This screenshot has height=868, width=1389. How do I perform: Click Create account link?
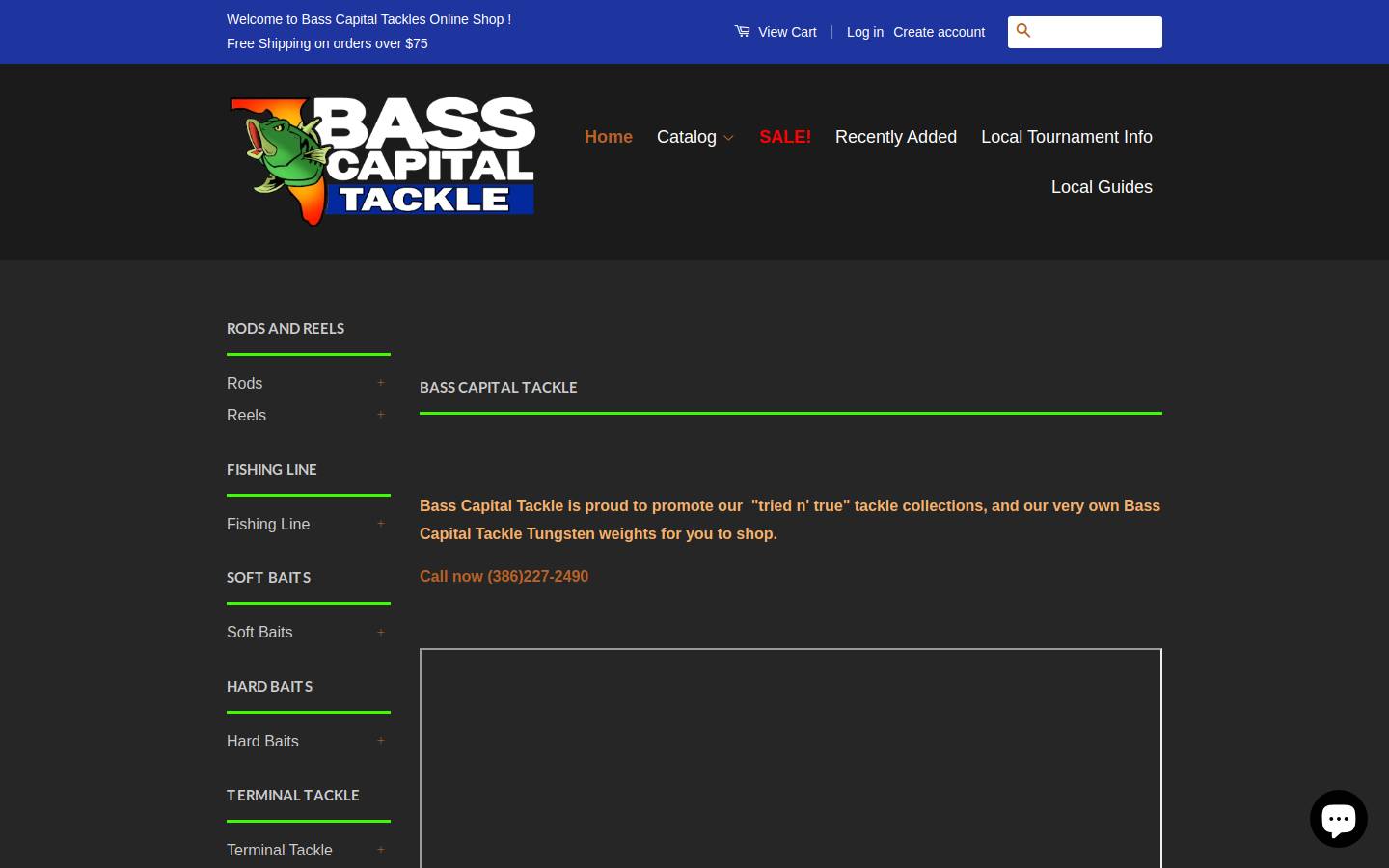[x=939, y=32]
